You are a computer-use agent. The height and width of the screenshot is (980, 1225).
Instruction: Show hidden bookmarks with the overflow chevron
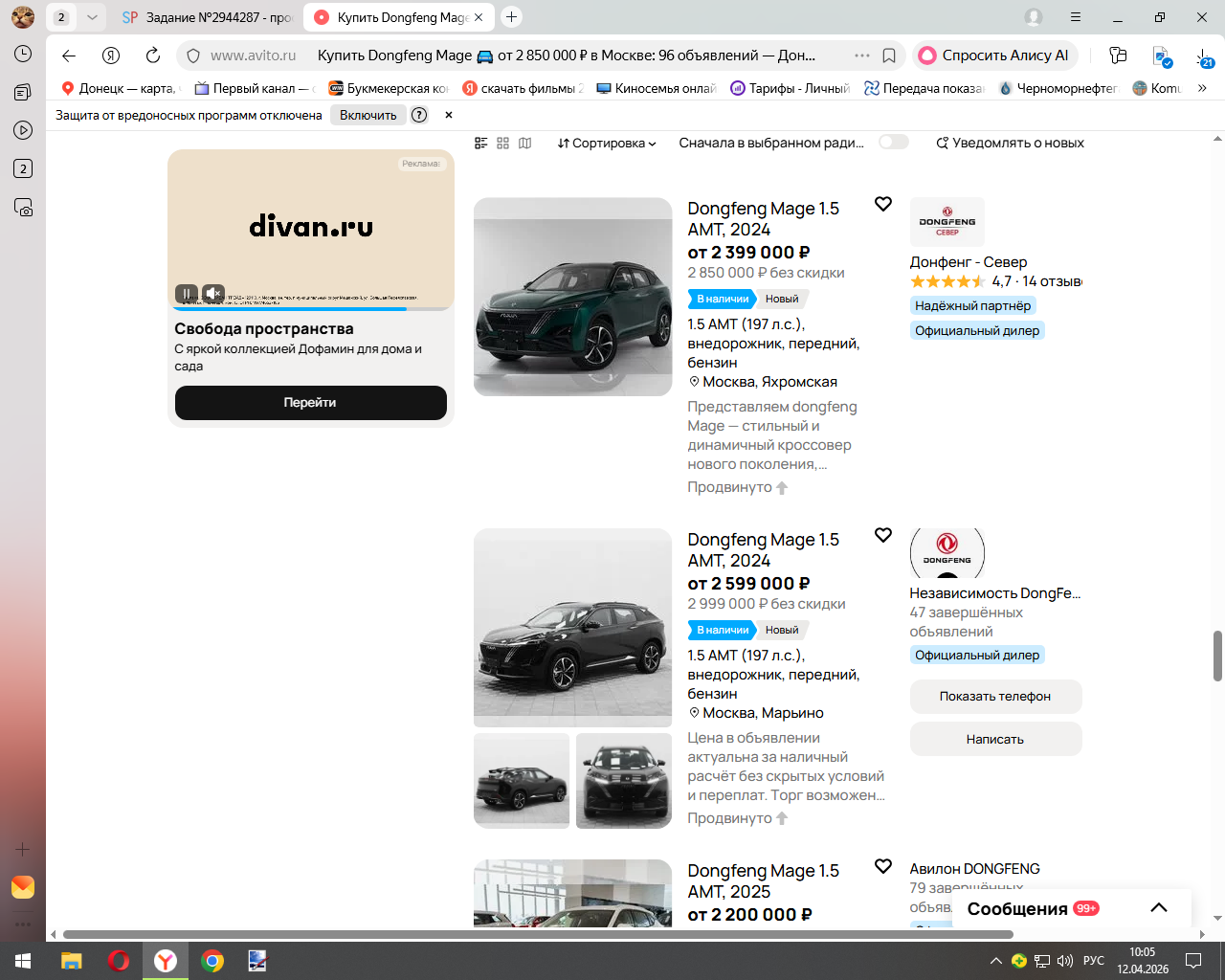[x=1202, y=88]
